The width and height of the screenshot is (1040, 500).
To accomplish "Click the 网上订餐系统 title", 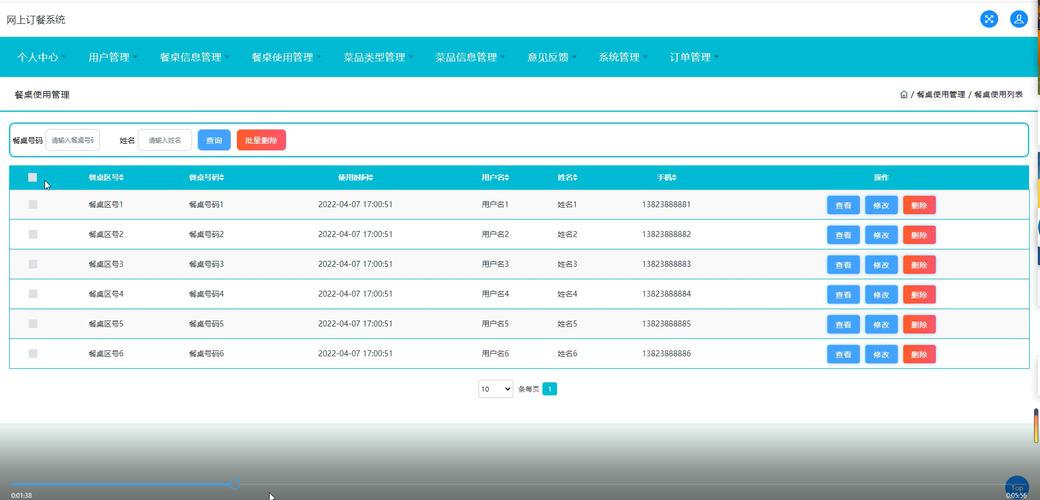I will [36, 20].
